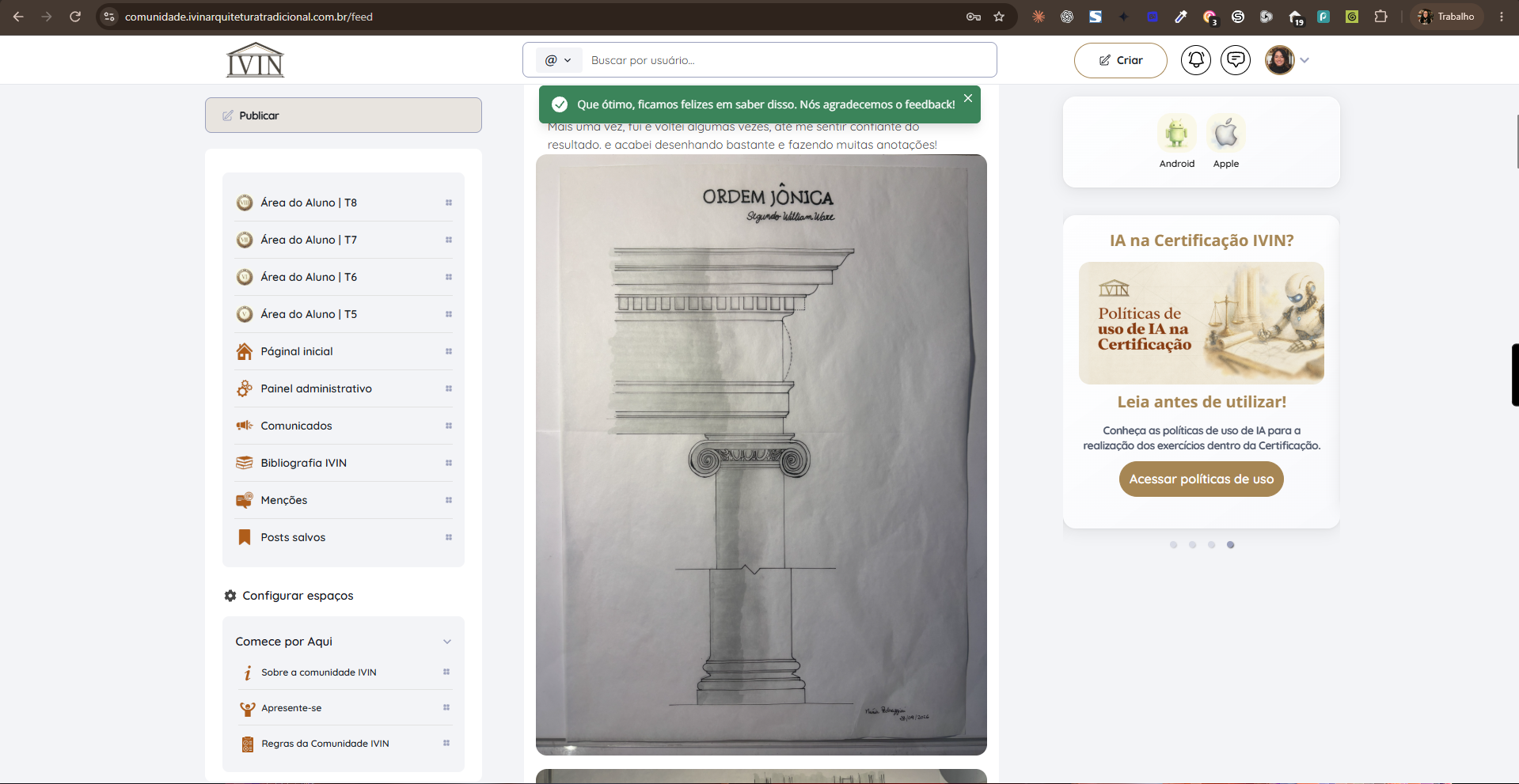Viewport: 1519px width, 784px height.
Task: Focus the Buscar por usuário search field
Action: (789, 60)
